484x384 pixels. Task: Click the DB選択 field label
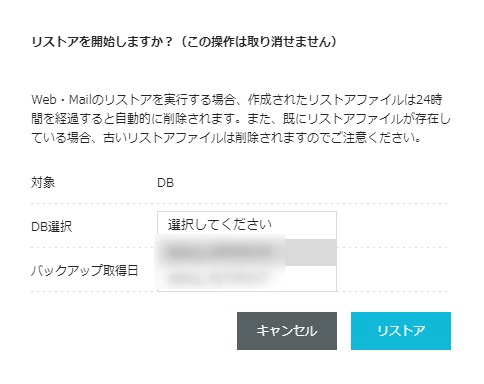pos(51,227)
